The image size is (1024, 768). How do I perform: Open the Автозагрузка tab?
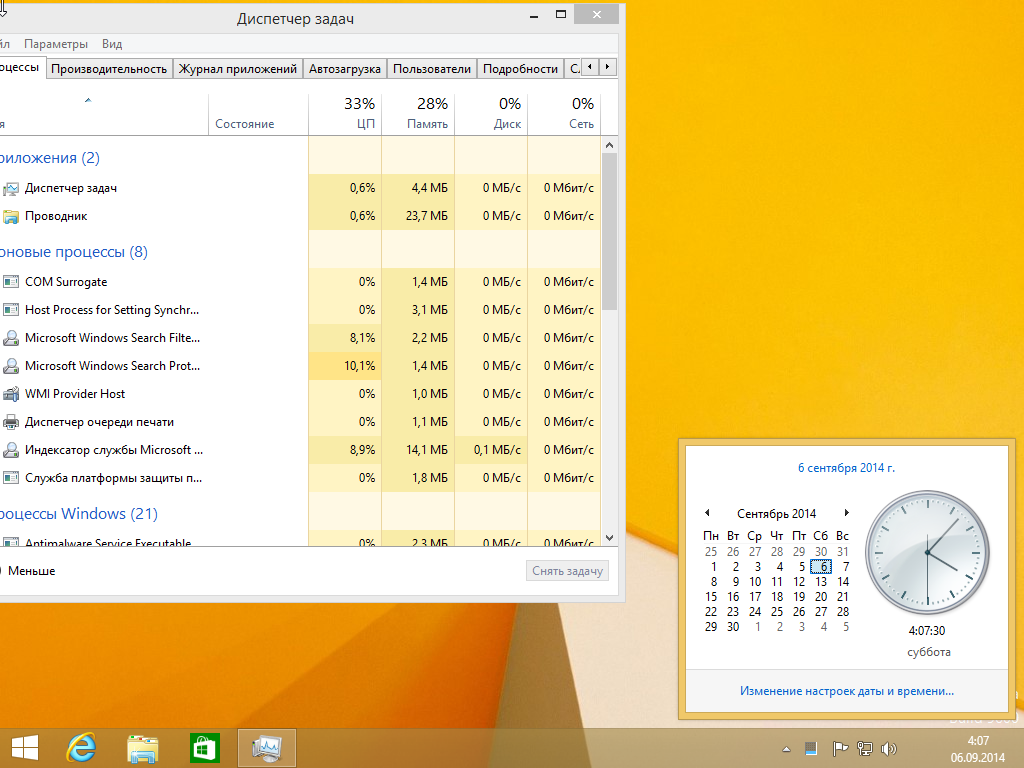344,68
